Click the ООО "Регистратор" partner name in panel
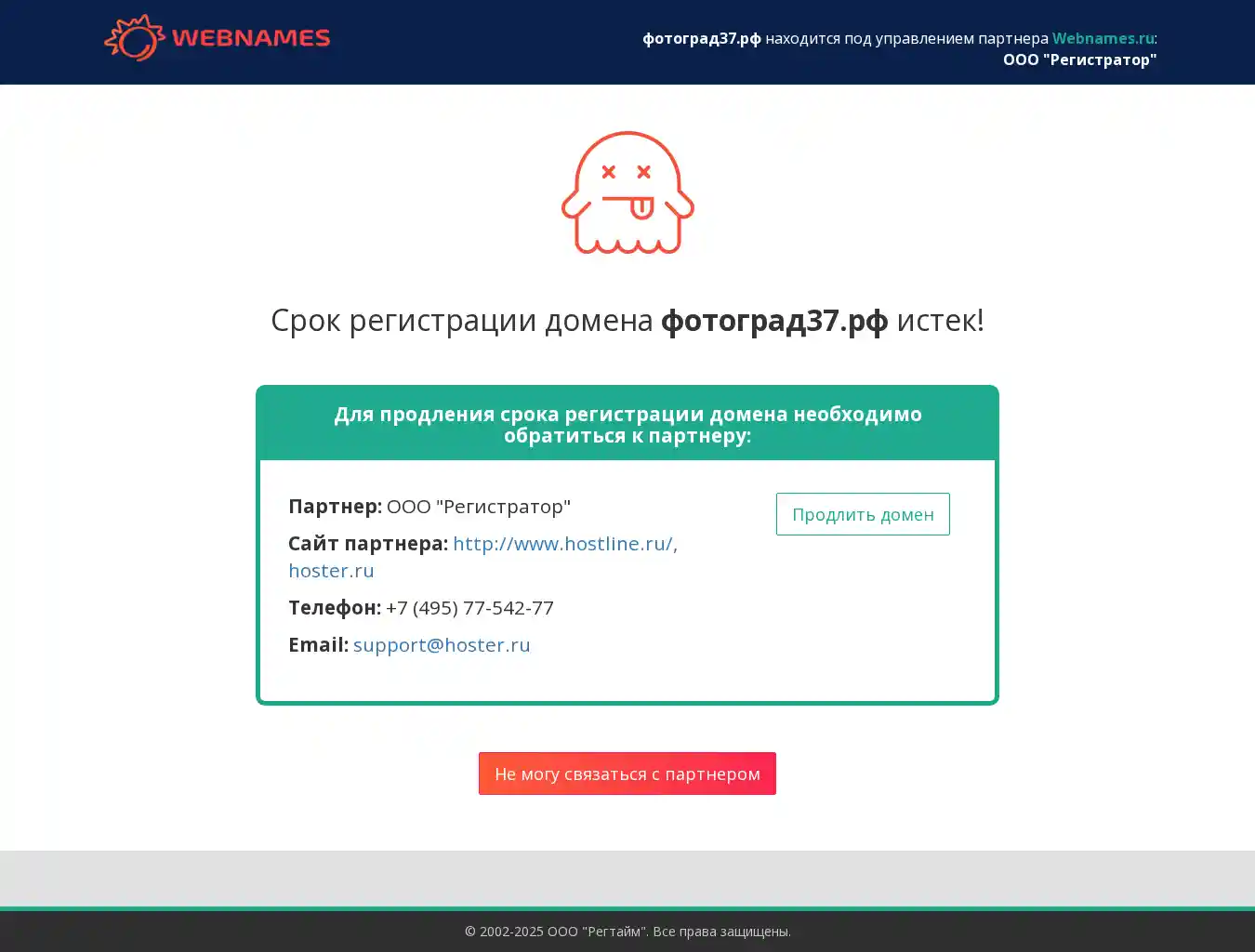Screen dimensions: 1255x952 479,506
